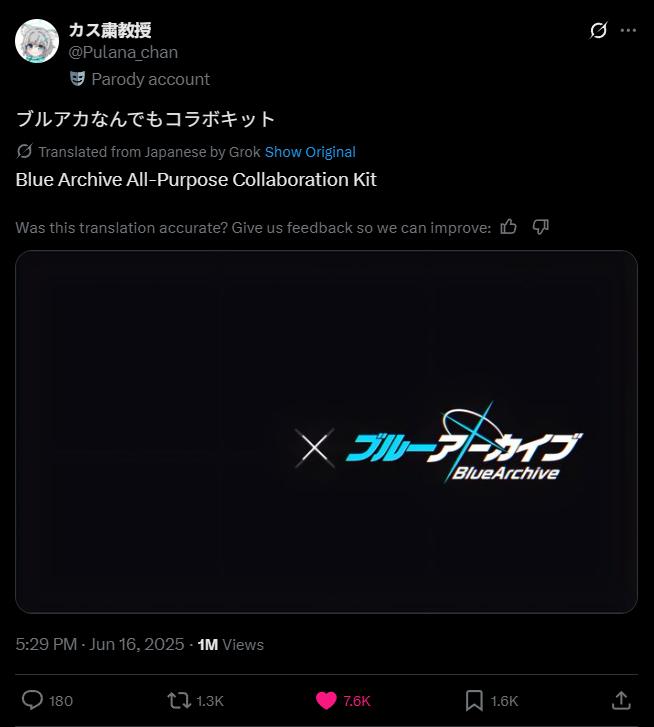Click the @Pulana_chan handle
Screen dimensions: 654x727
point(123,52)
